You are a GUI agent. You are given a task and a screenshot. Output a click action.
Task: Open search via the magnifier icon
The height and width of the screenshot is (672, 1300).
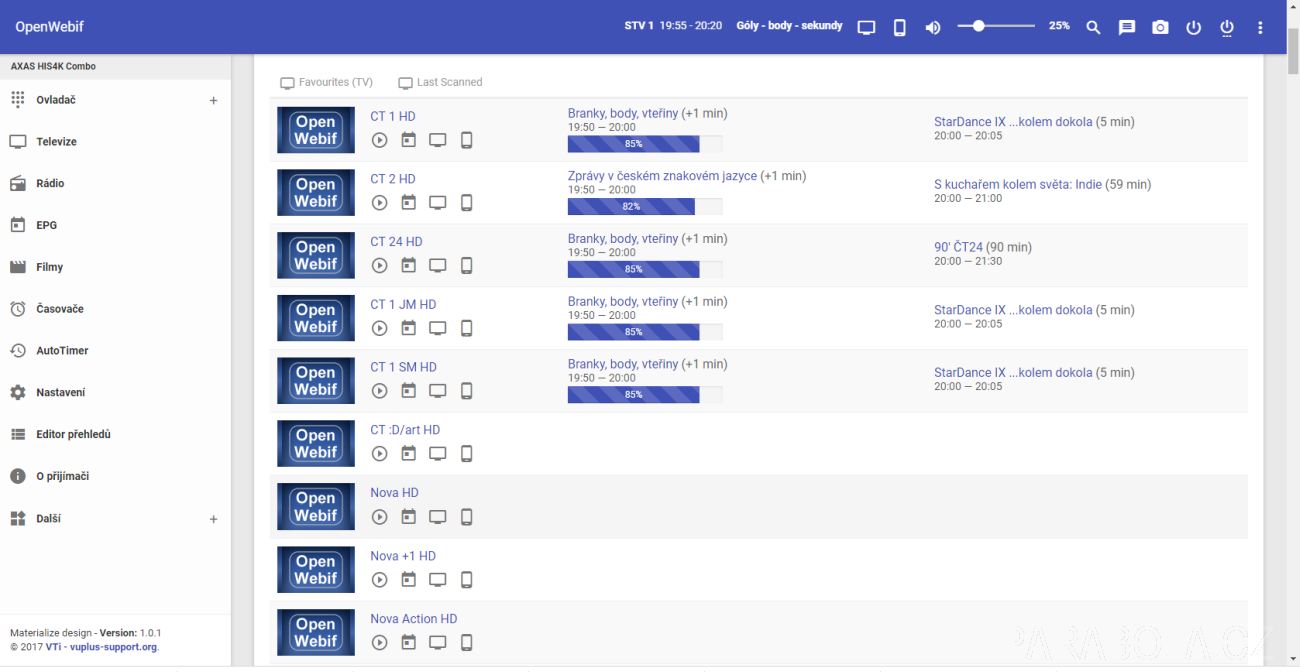click(1093, 28)
